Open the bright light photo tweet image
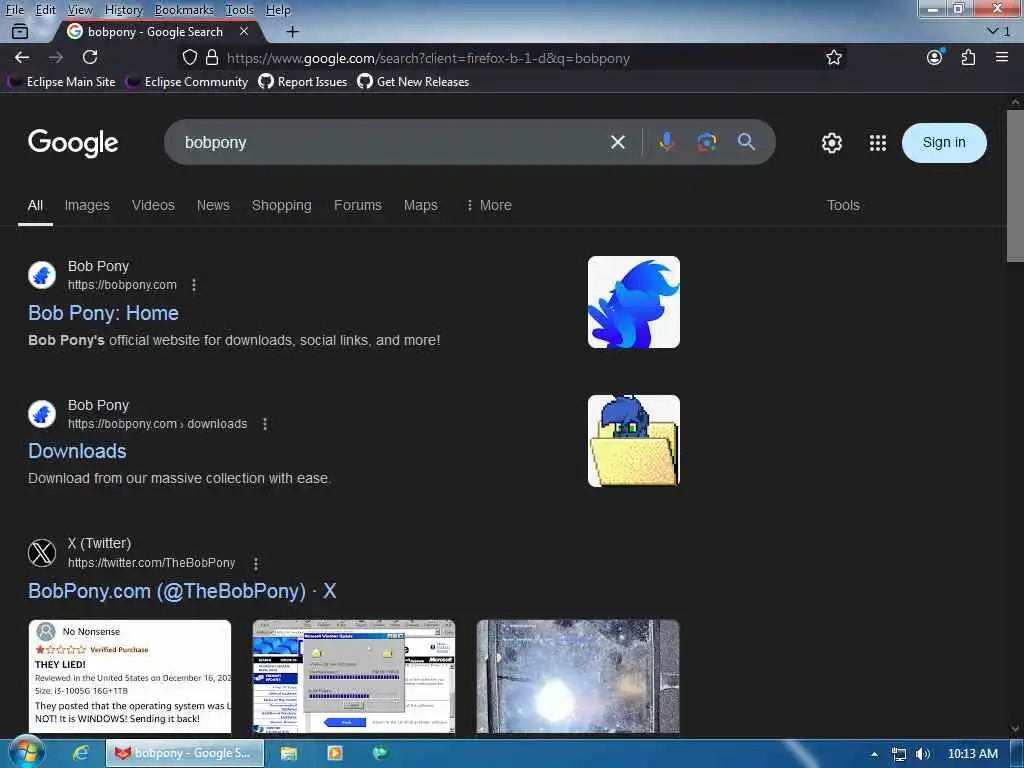 coord(578,676)
